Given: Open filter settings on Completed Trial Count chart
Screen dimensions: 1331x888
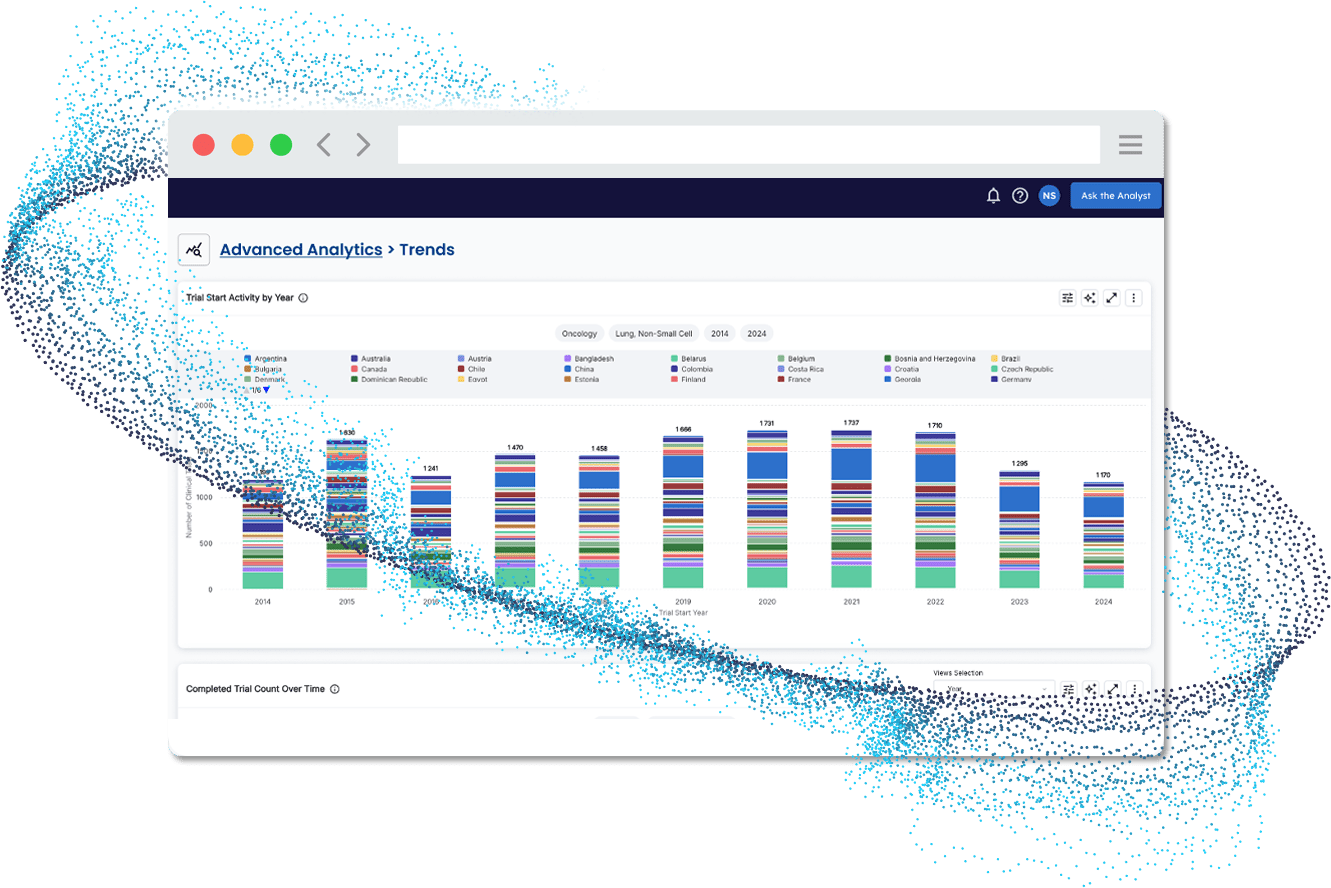Looking at the screenshot, I should tap(1067, 689).
